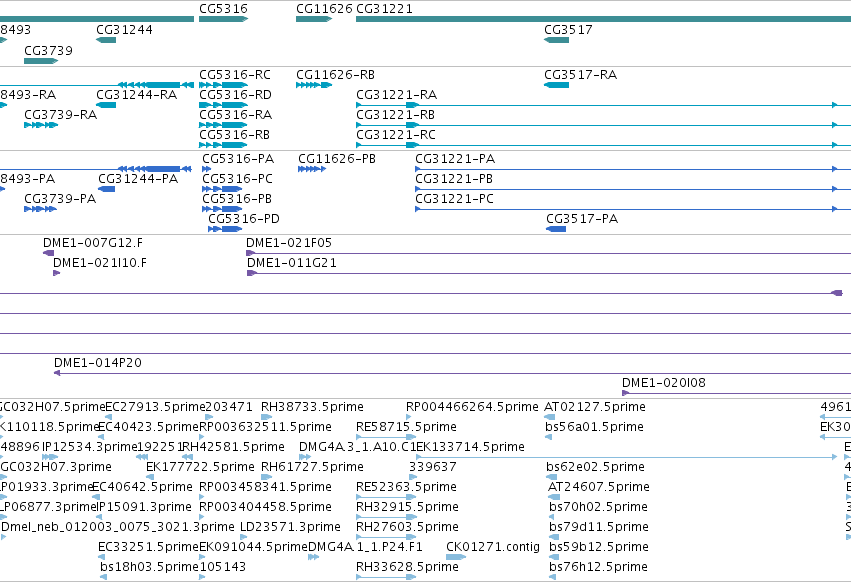Click the CG3739 gene label
Viewport: 851px width, 582px height.
[48, 50]
